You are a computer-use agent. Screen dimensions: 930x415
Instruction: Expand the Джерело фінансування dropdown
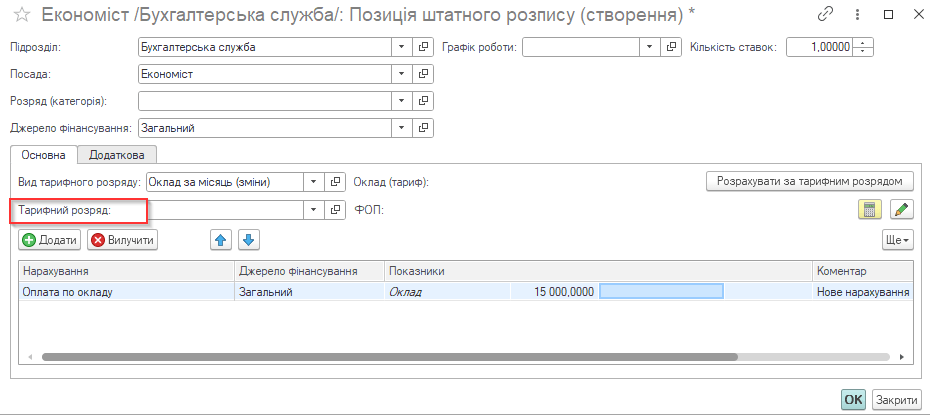click(401, 127)
